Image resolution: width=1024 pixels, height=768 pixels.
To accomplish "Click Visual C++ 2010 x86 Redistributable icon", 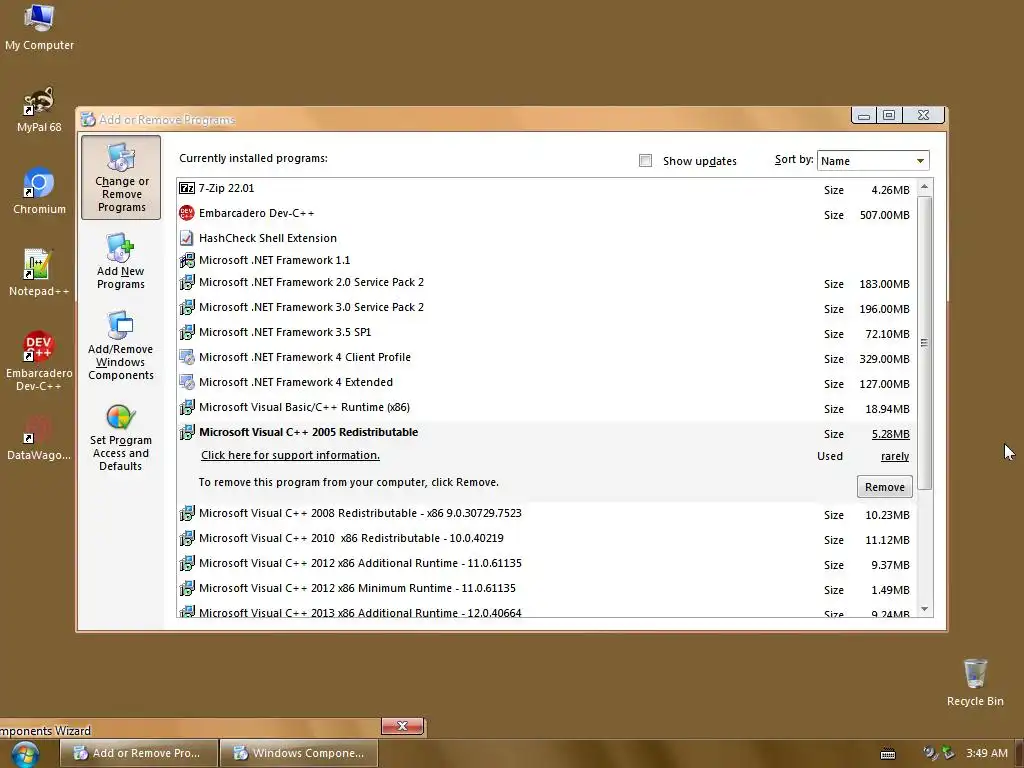I will click(187, 538).
